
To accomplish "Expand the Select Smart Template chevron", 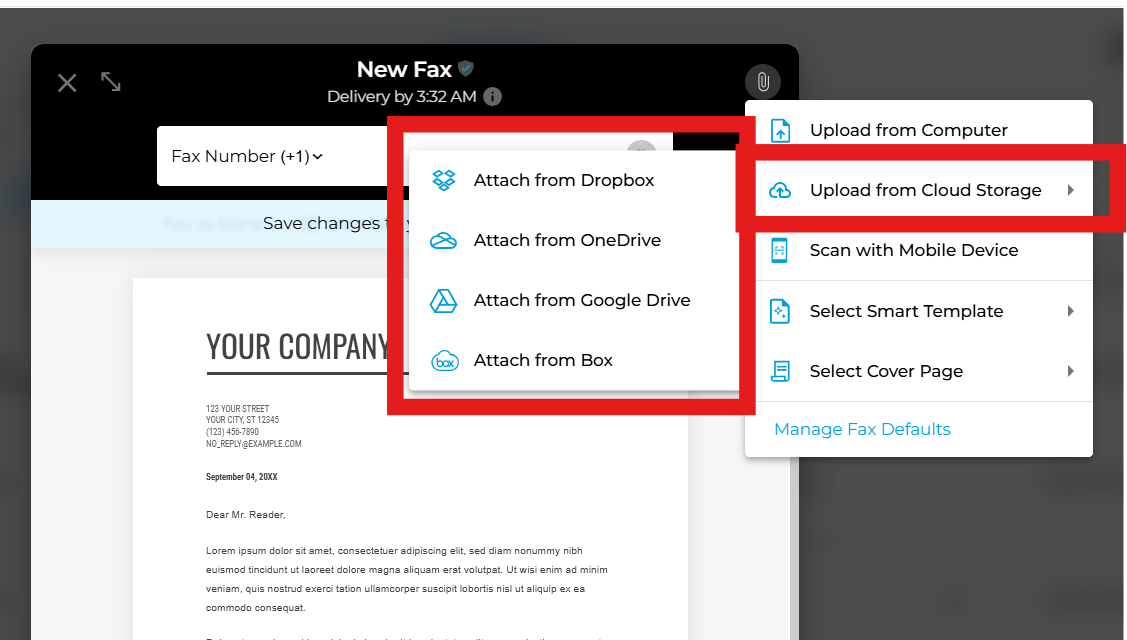I will tap(1071, 311).
